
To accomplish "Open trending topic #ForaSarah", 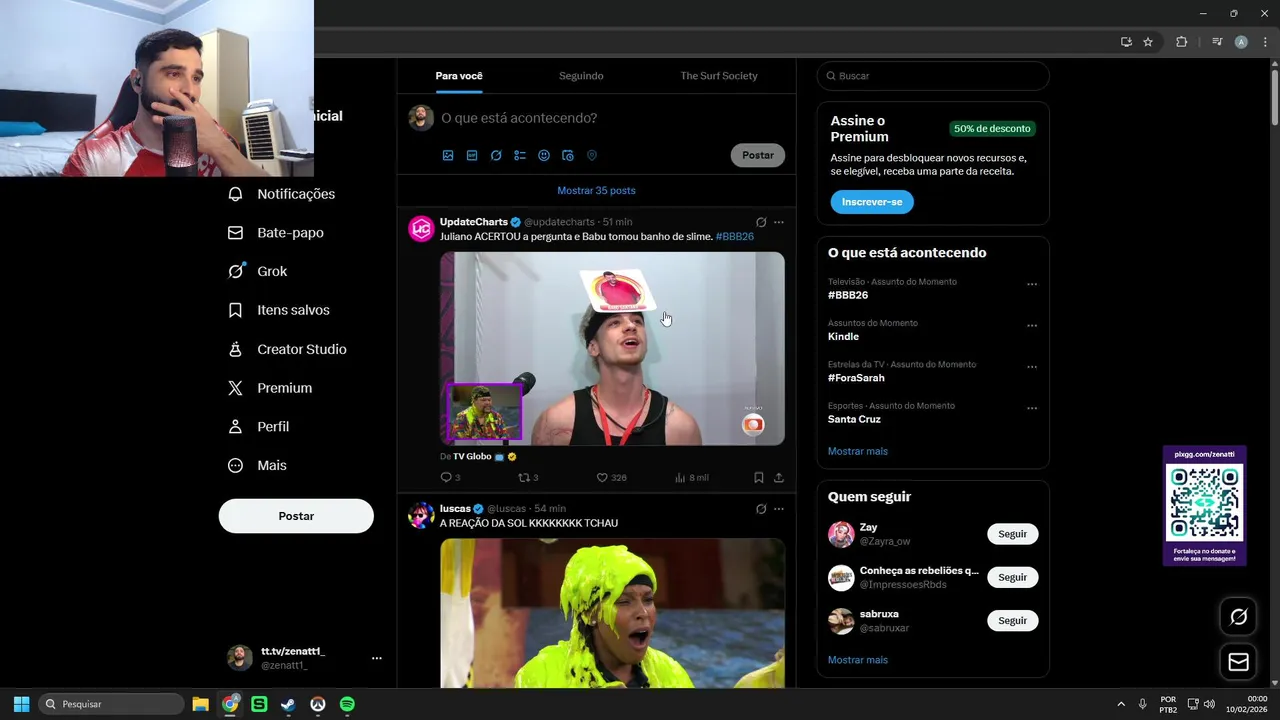I will tap(856, 378).
